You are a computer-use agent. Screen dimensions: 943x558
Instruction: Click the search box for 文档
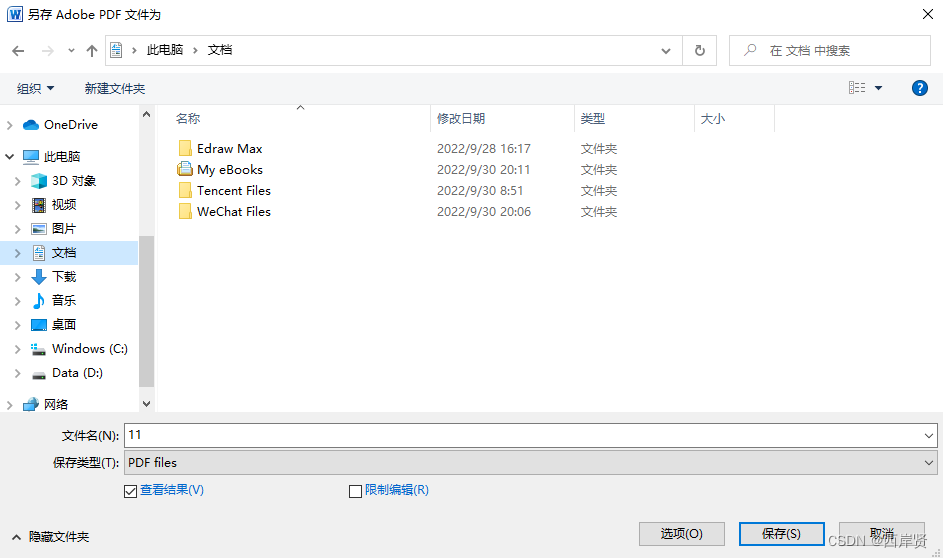[830, 51]
